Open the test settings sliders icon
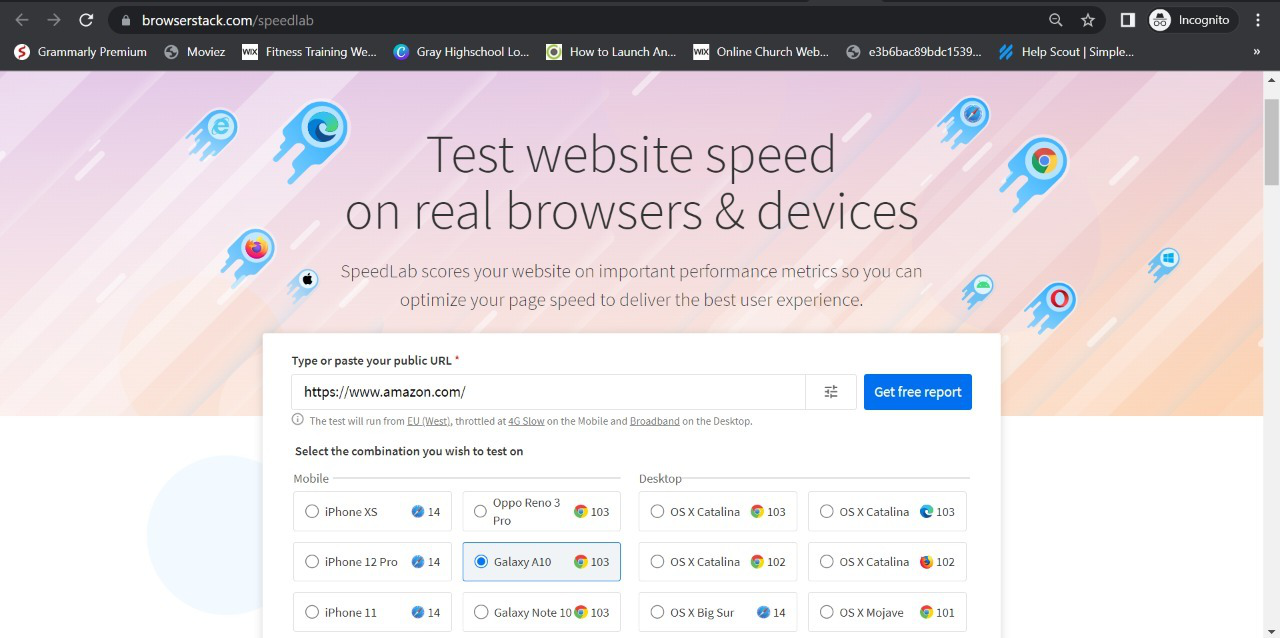1280x638 pixels. 831,392
